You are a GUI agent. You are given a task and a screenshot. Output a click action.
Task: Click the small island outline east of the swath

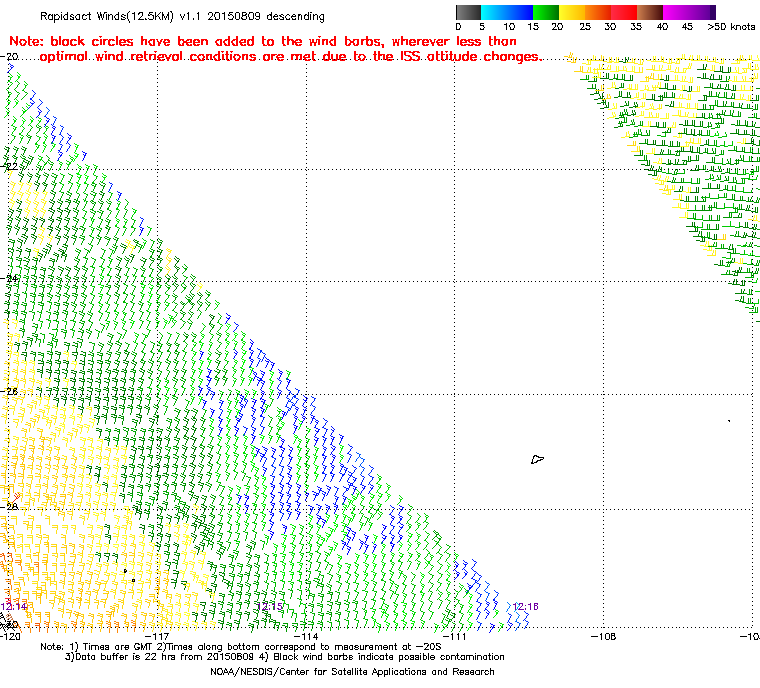[x=537, y=459]
